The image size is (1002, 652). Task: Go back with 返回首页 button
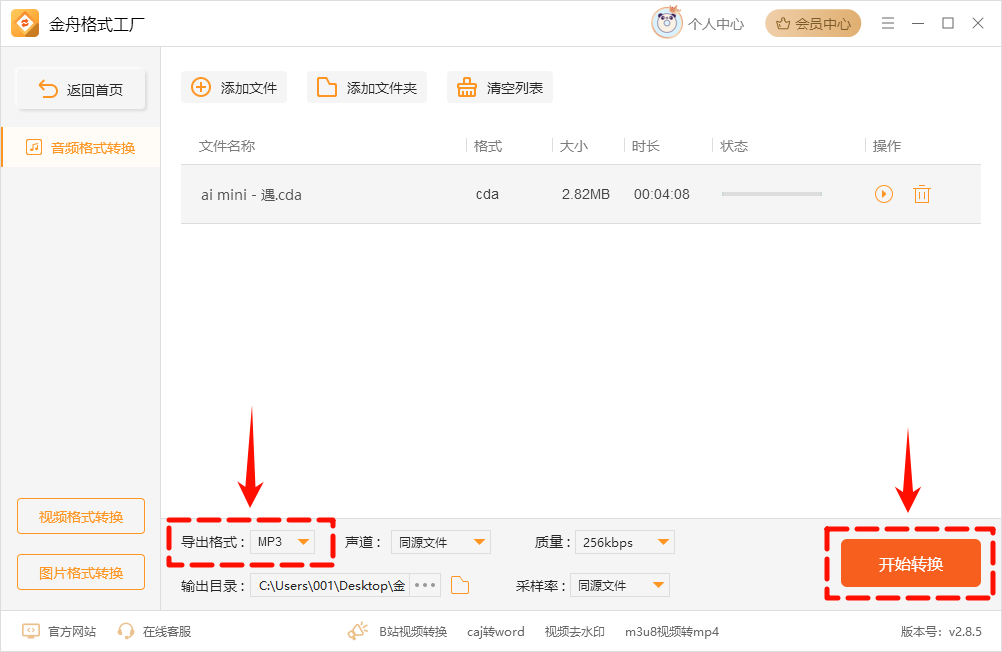[81, 89]
